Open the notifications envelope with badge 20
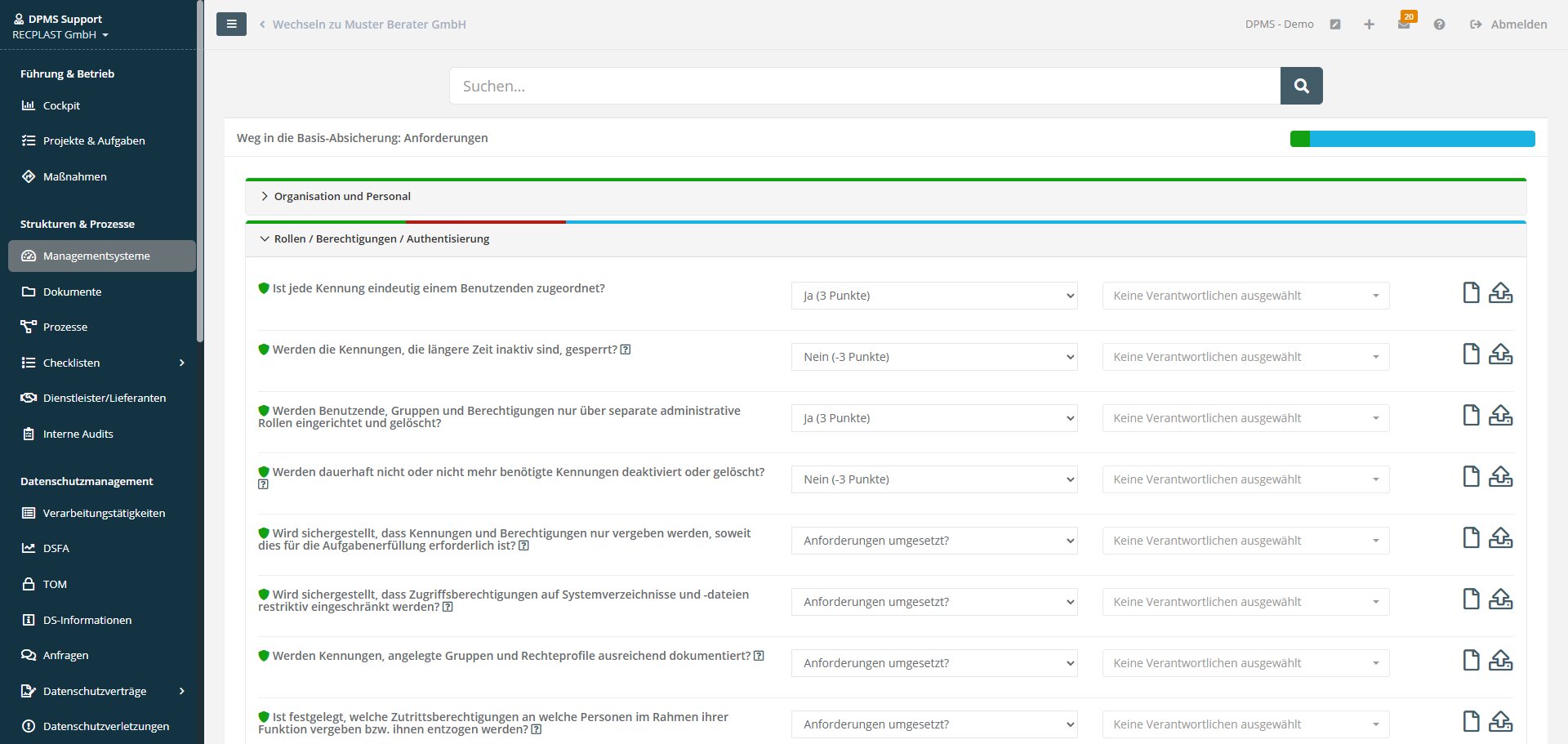1568x744 pixels. pyautogui.click(x=1404, y=25)
